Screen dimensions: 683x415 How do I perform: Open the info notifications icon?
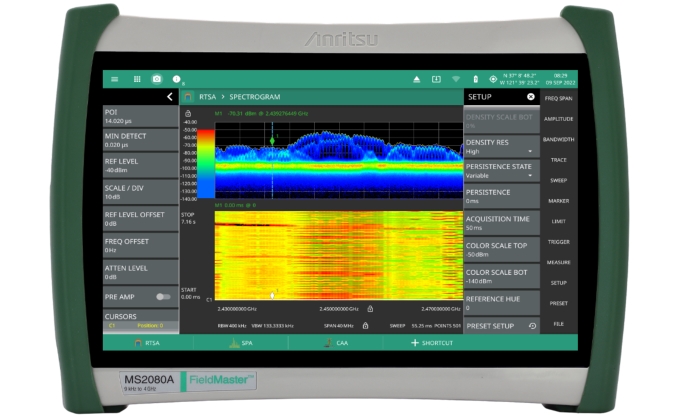[x=176, y=79]
